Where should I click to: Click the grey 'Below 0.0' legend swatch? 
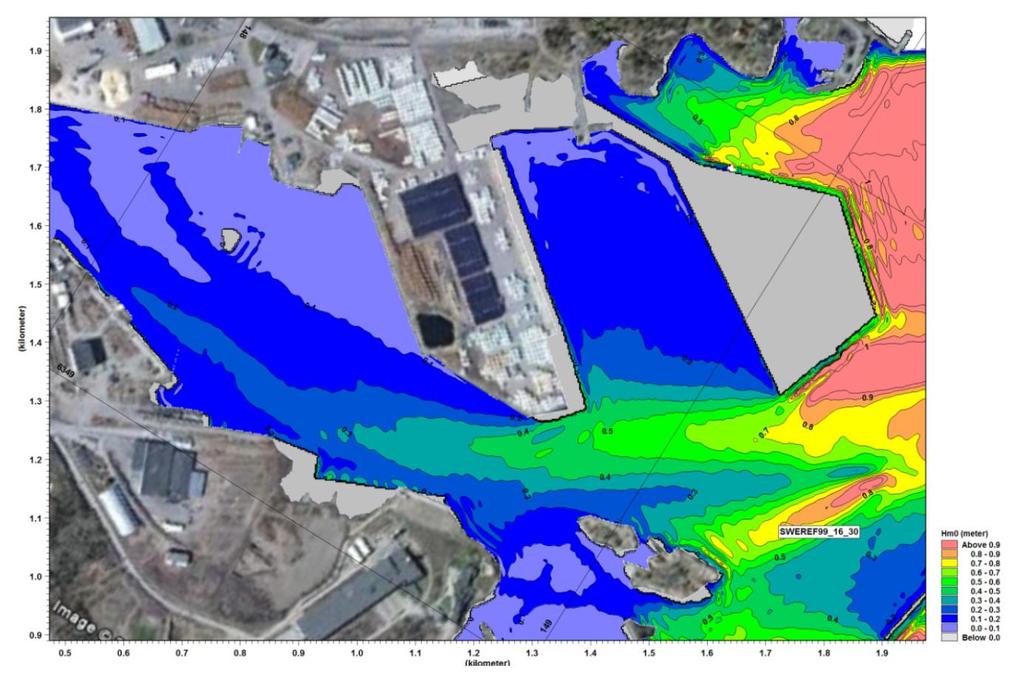point(948,637)
